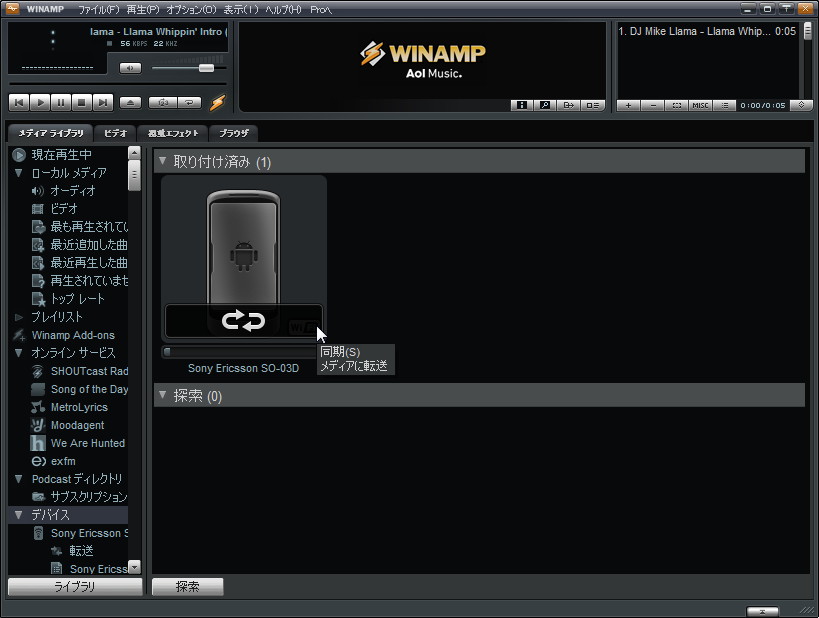819x618 pixels.
Task: Collapse the デバイス tree node
Action: point(19,515)
